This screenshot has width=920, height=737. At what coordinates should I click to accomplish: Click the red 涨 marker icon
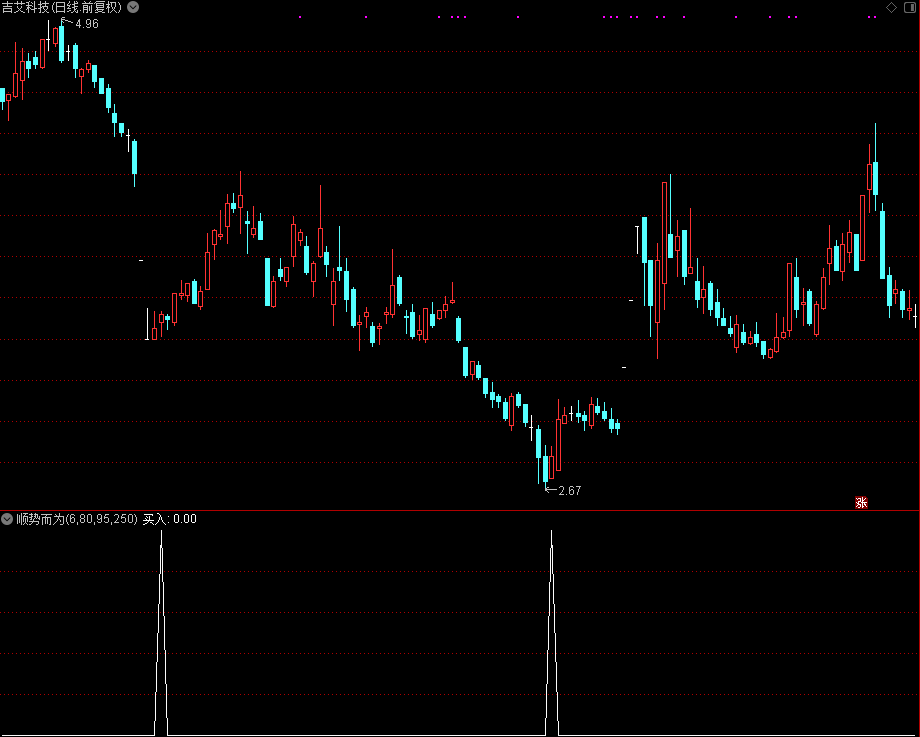tap(861, 502)
